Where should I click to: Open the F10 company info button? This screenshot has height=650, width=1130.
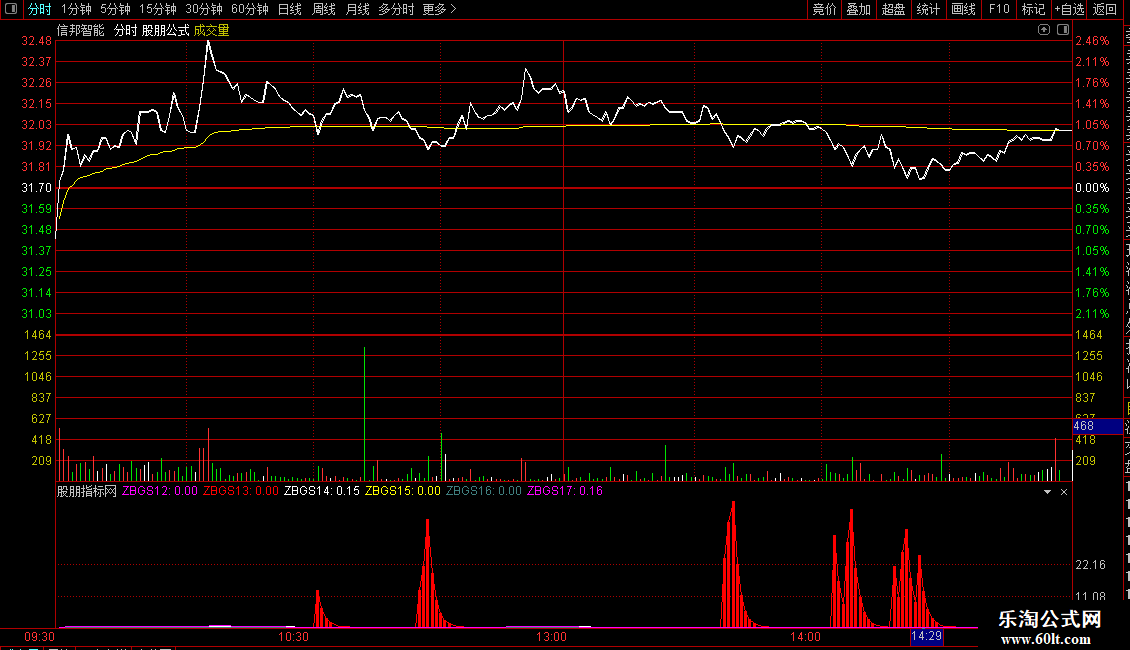pos(999,9)
